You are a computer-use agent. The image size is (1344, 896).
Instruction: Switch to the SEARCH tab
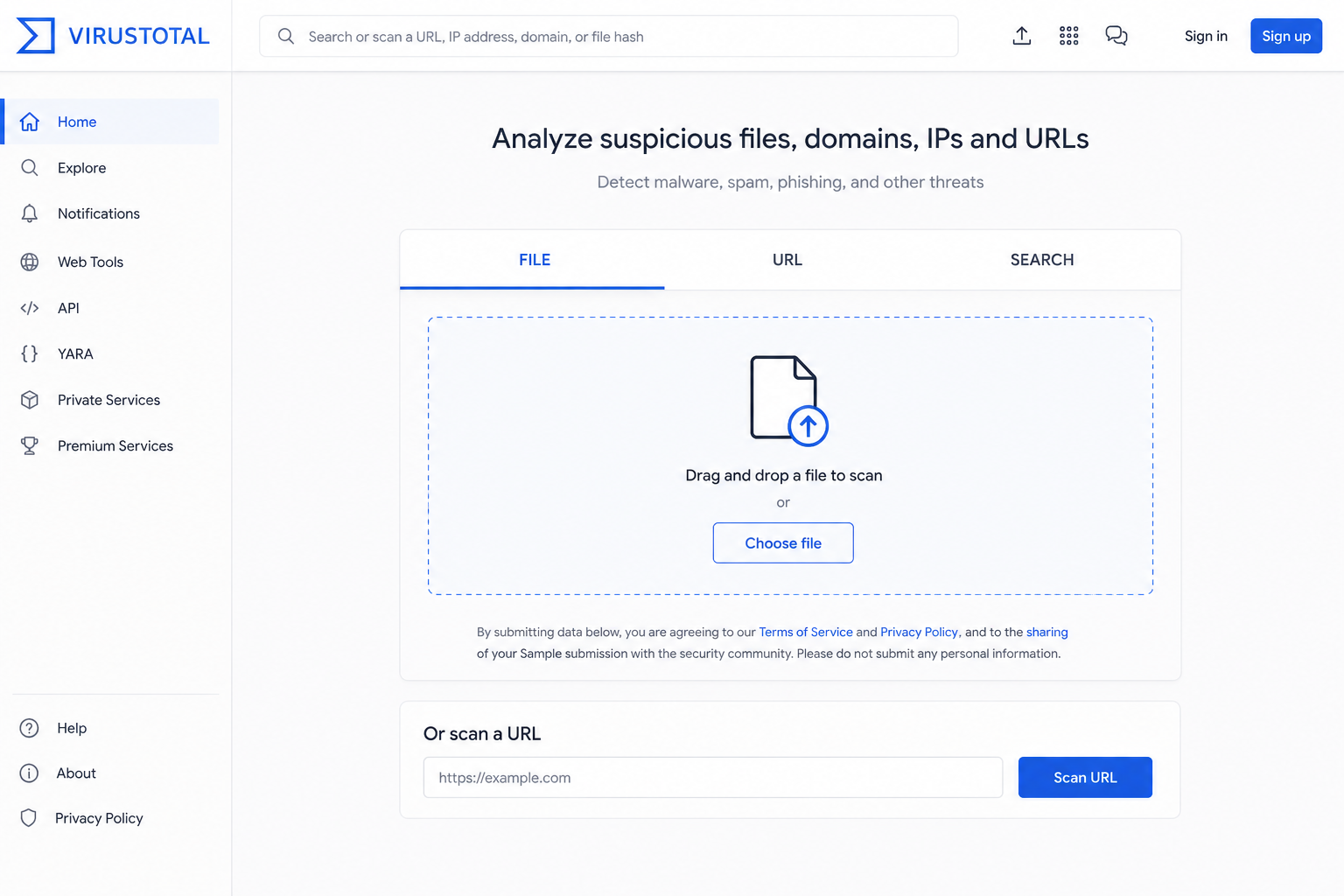1042,260
